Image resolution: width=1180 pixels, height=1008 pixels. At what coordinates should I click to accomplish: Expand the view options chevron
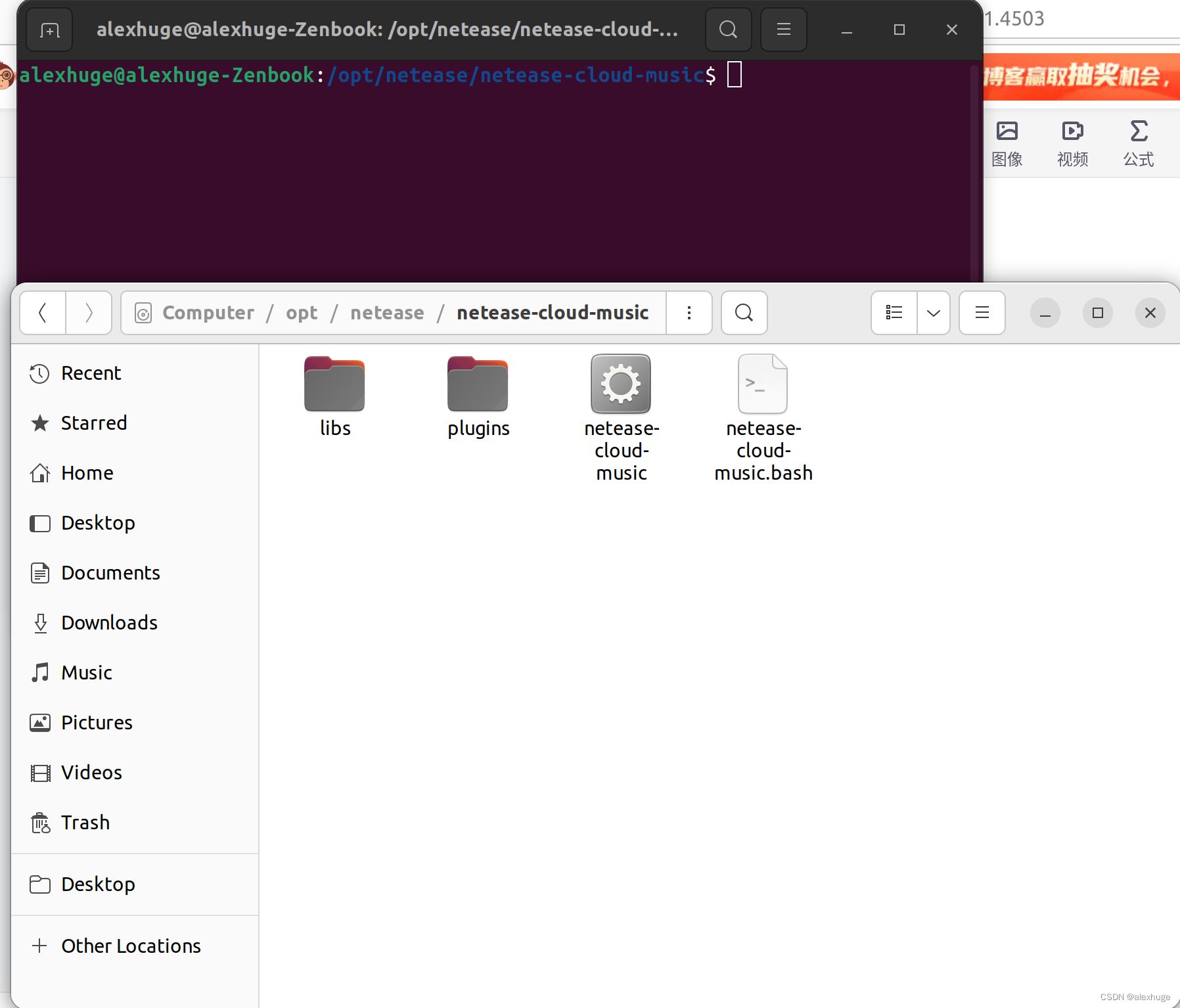(934, 313)
